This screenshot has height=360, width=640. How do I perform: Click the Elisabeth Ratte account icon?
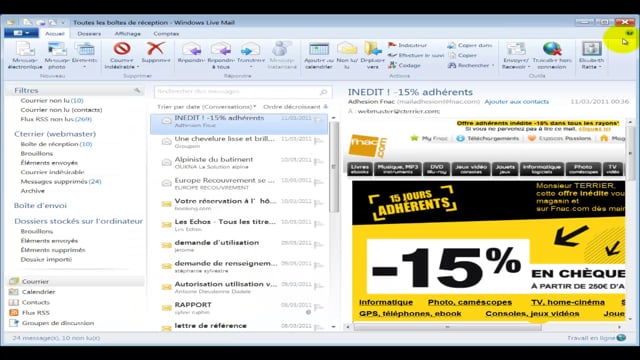pos(591,49)
